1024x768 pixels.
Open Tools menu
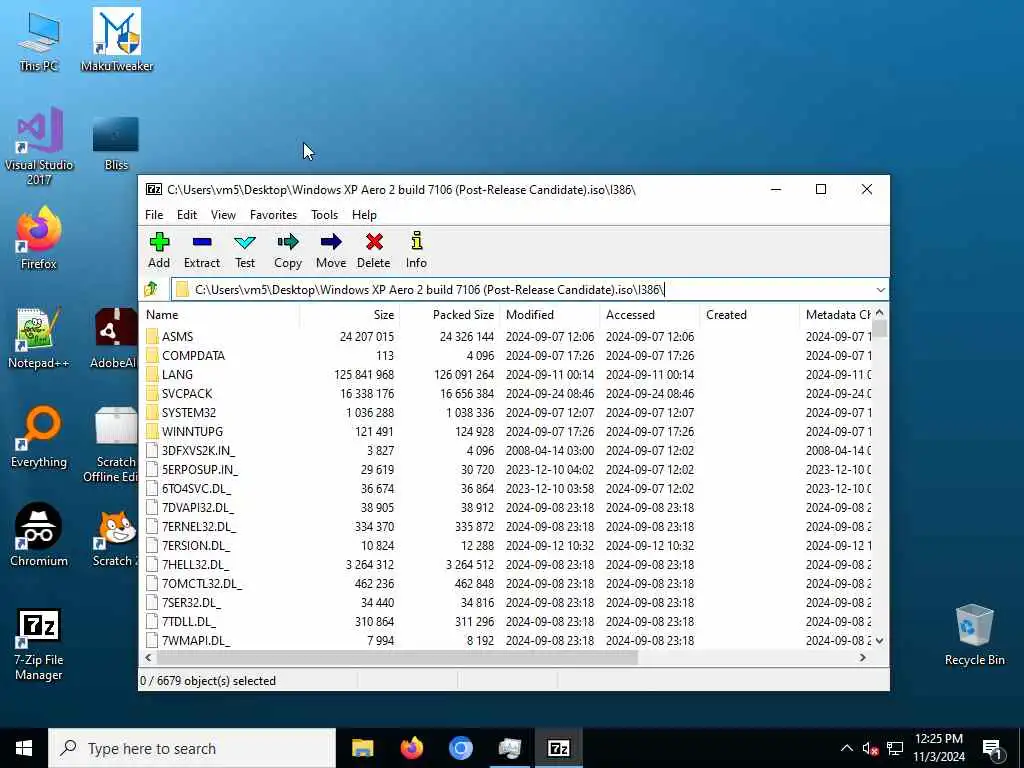[325, 215]
